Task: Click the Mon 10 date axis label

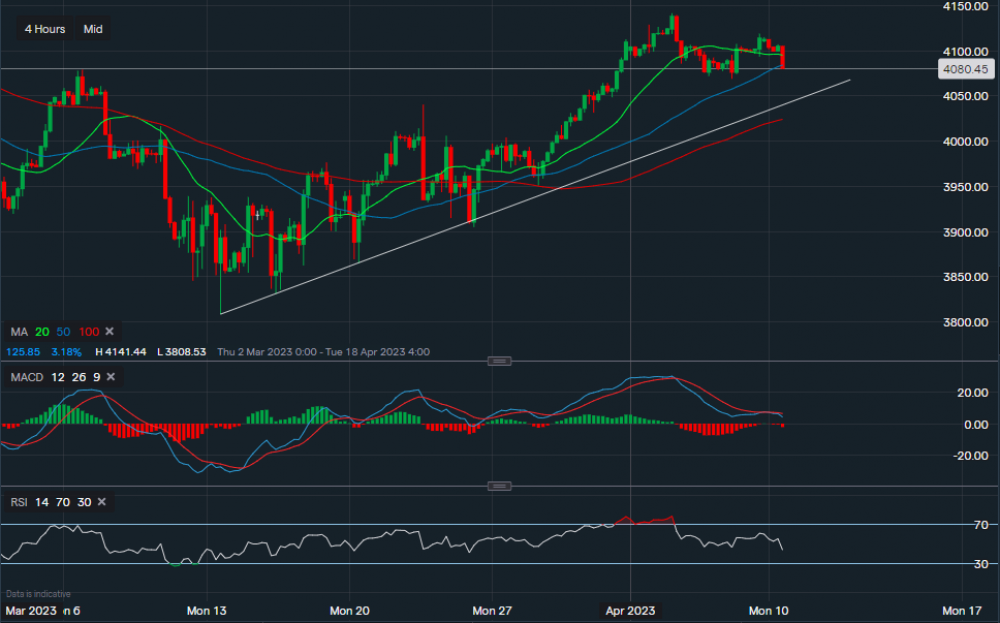Action: click(768, 610)
